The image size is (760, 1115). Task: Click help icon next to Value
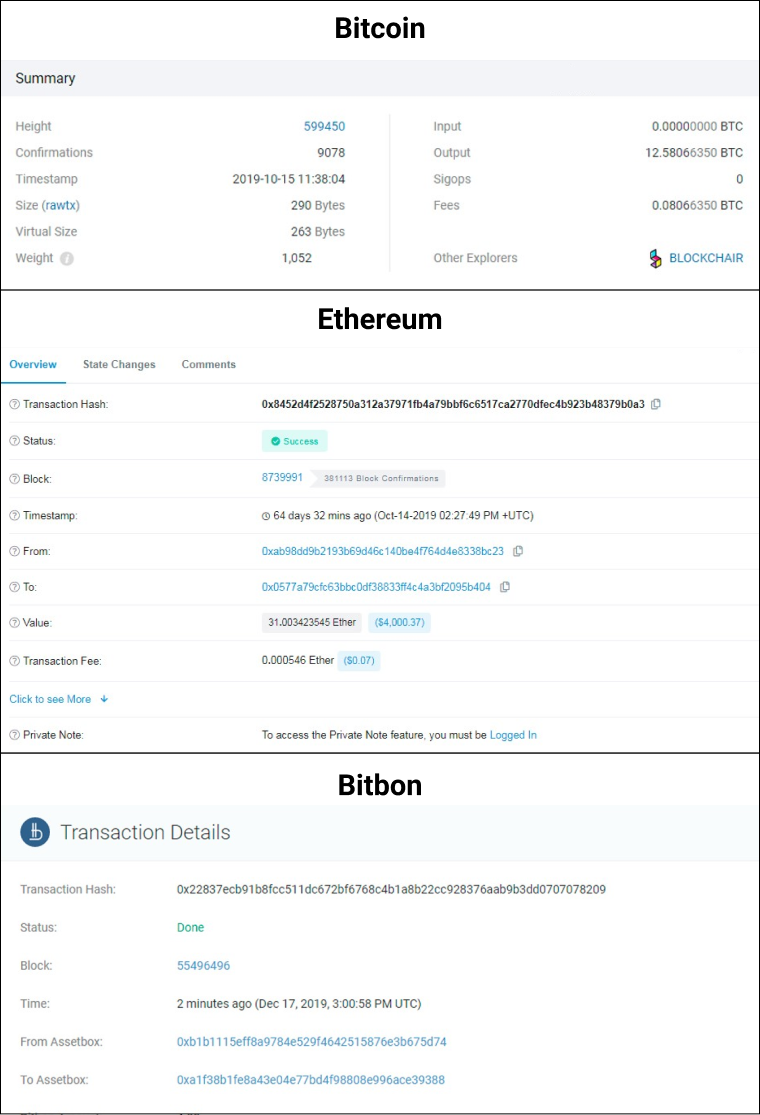pyautogui.click(x=14, y=623)
